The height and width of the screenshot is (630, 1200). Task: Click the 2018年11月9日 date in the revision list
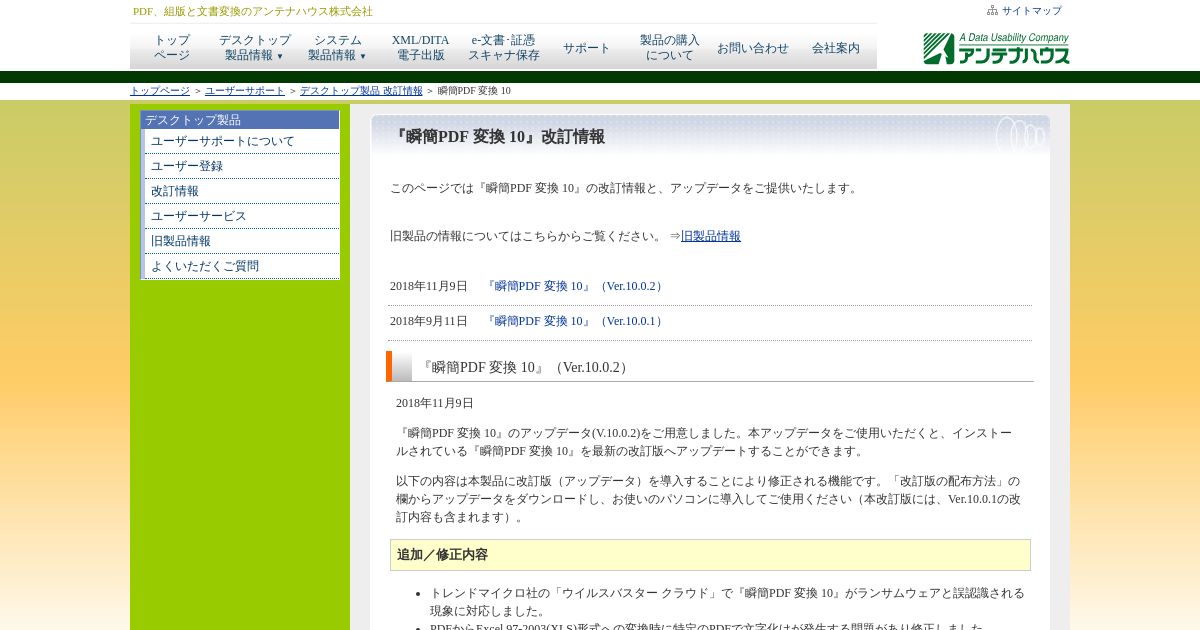pos(429,286)
